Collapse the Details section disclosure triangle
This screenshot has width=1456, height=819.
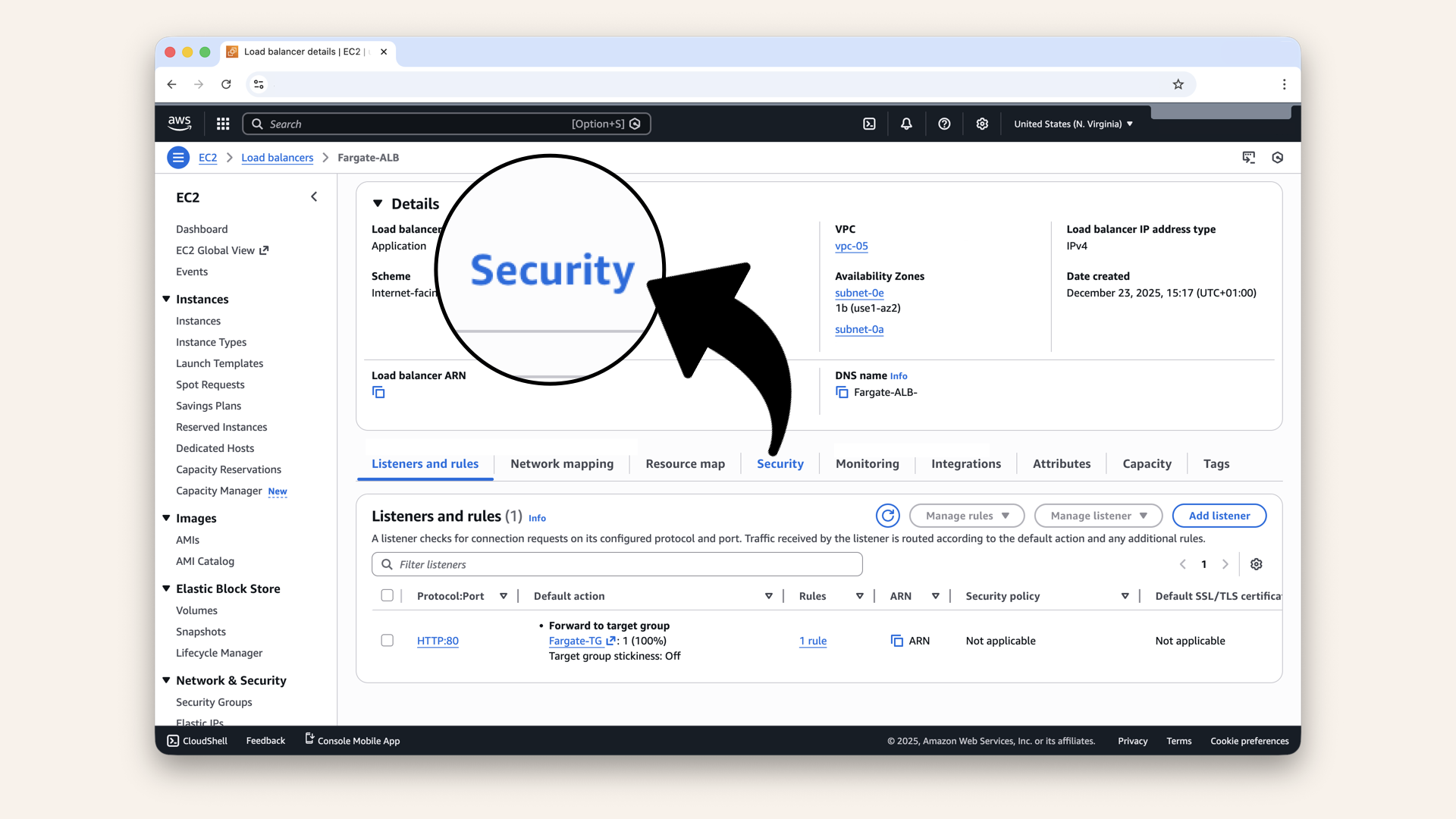378,203
